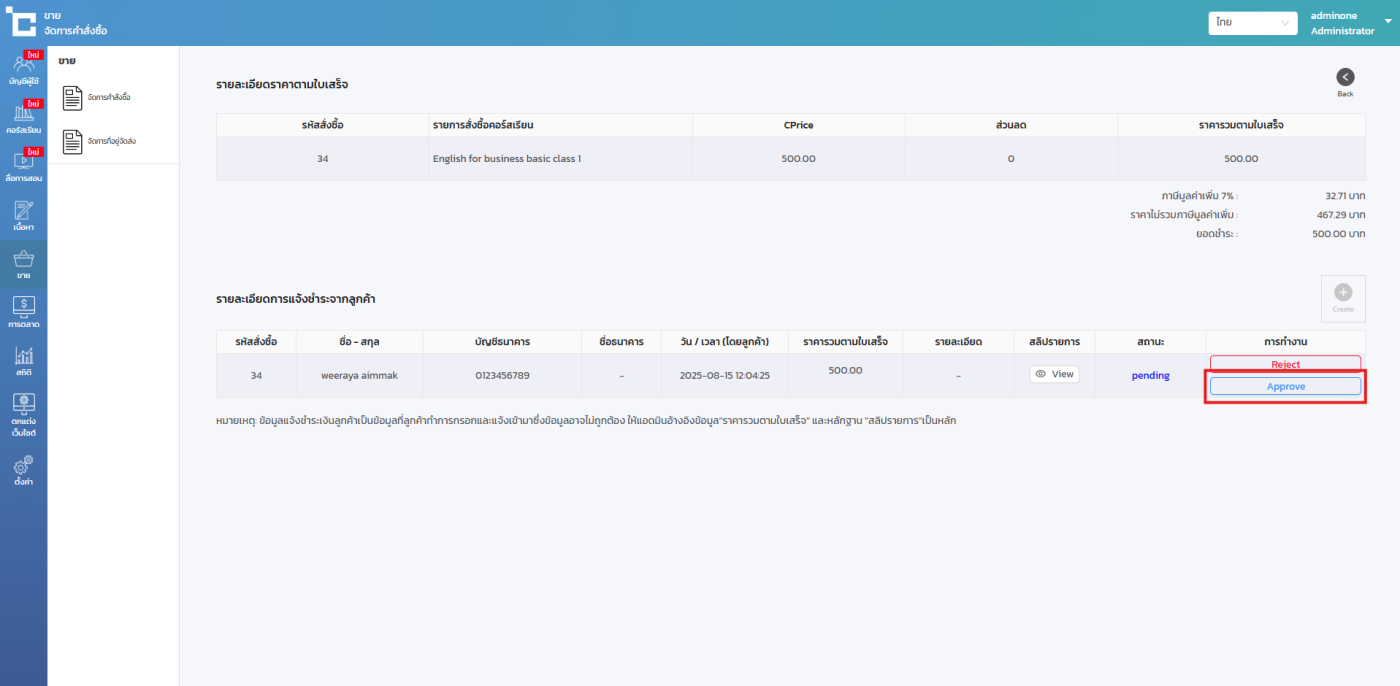Open the เนื้อหา (content) sidebar icon

[x=23, y=215]
